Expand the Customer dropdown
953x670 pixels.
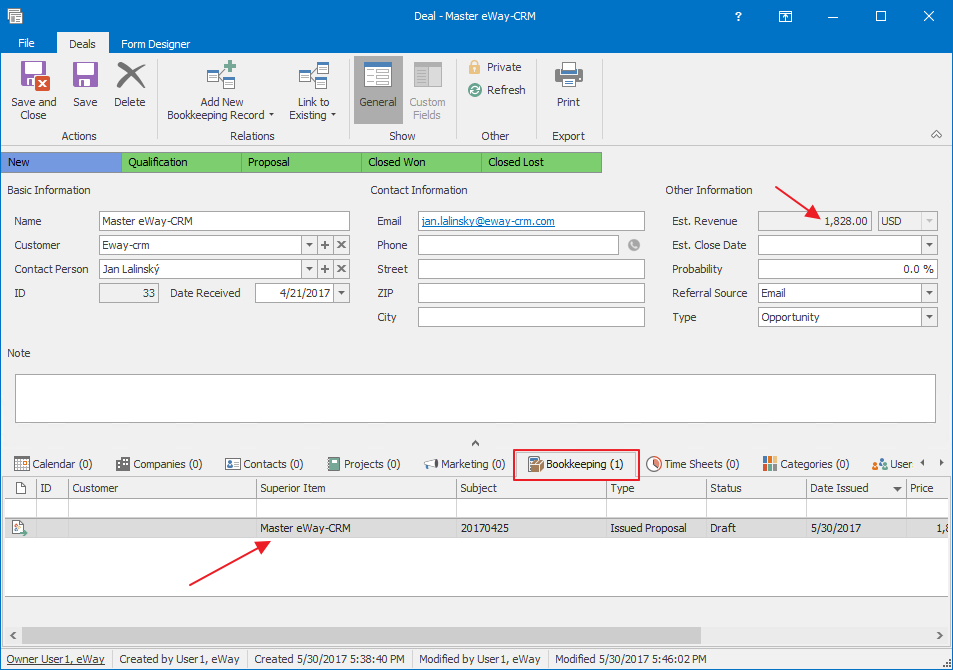tap(309, 245)
